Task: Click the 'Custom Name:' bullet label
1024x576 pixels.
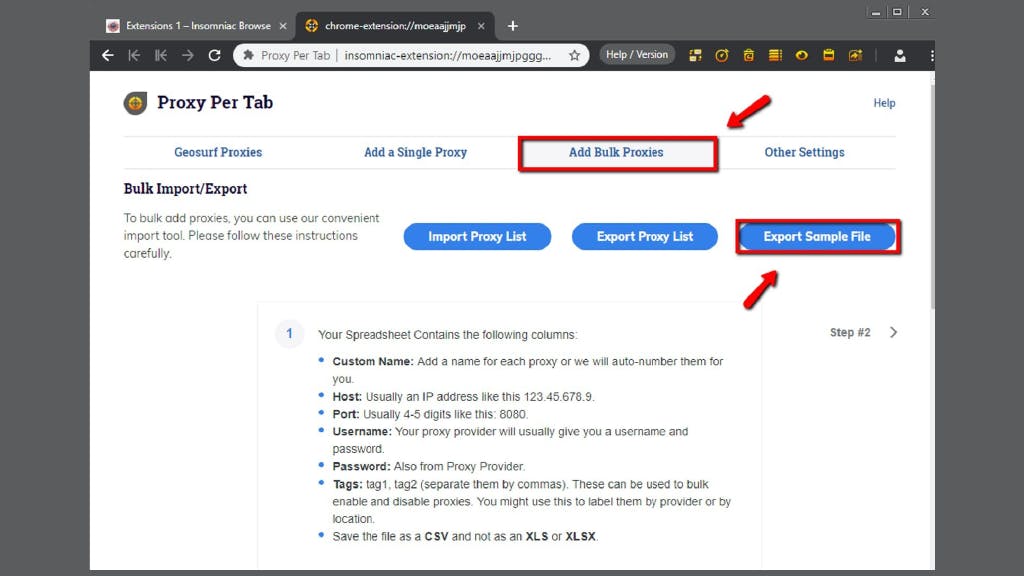Action: [x=373, y=361]
